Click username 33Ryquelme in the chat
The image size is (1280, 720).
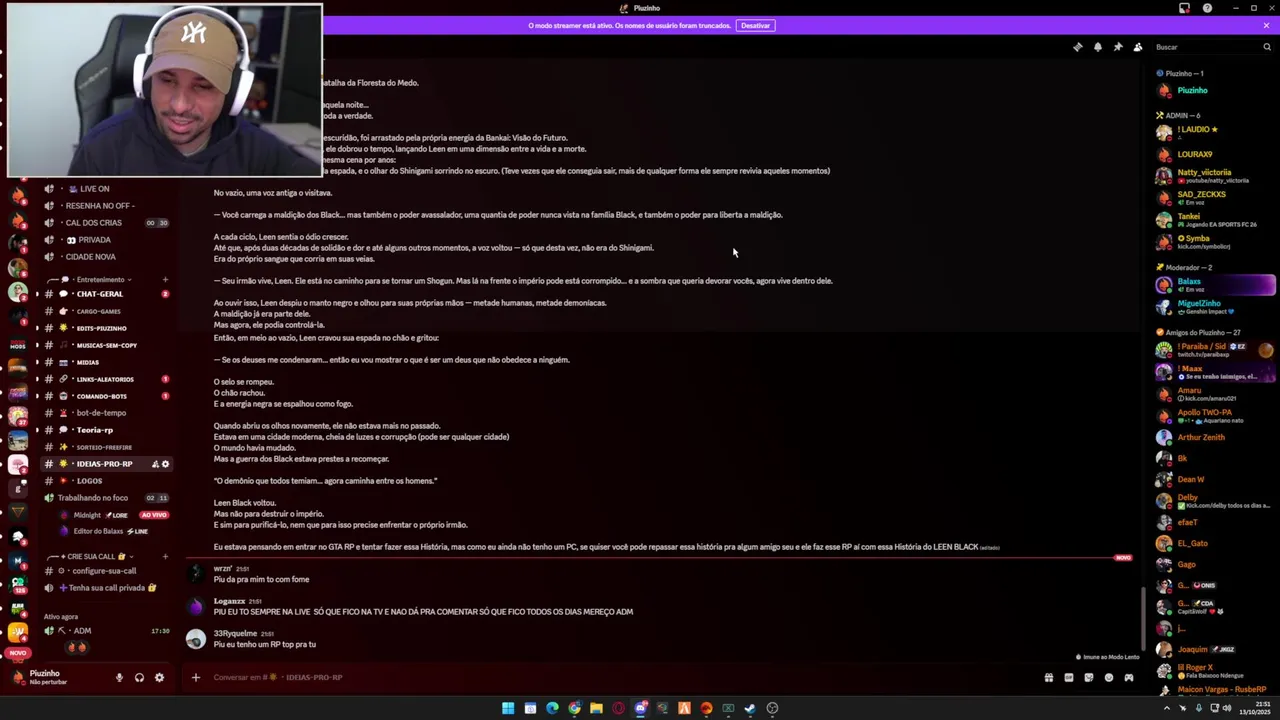[x=235, y=633]
